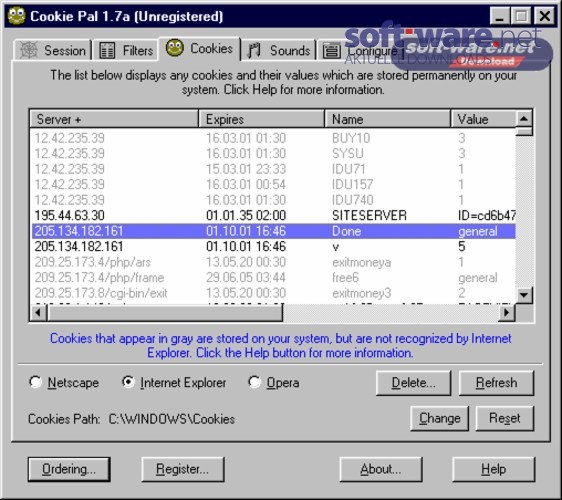Click Change for the cookies path
The height and width of the screenshot is (500, 562).
pyautogui.click(x=439, y=418)
